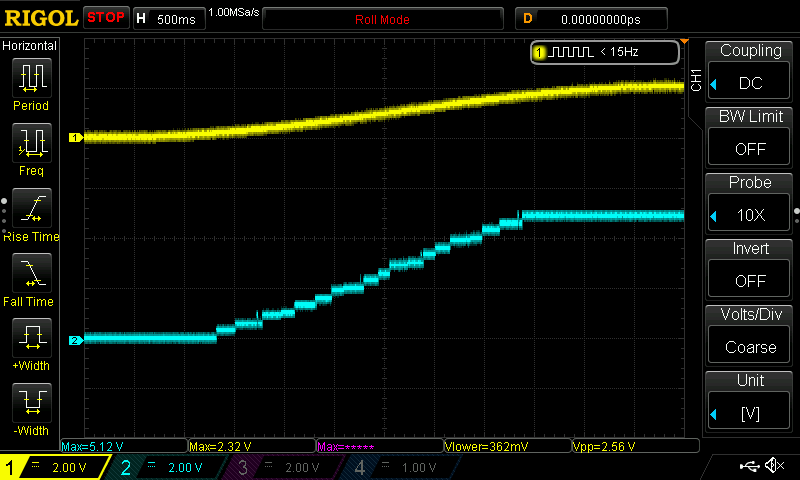Select the Freq measurement icon

32,143
